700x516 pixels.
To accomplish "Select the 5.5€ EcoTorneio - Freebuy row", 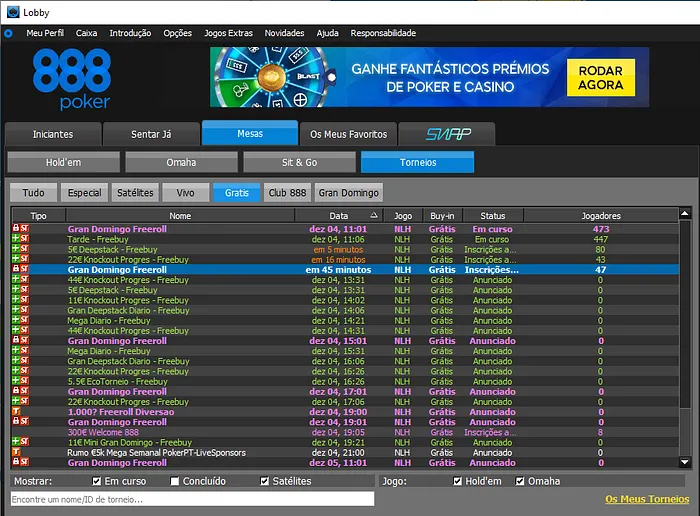I will click(x=345, y=381).
